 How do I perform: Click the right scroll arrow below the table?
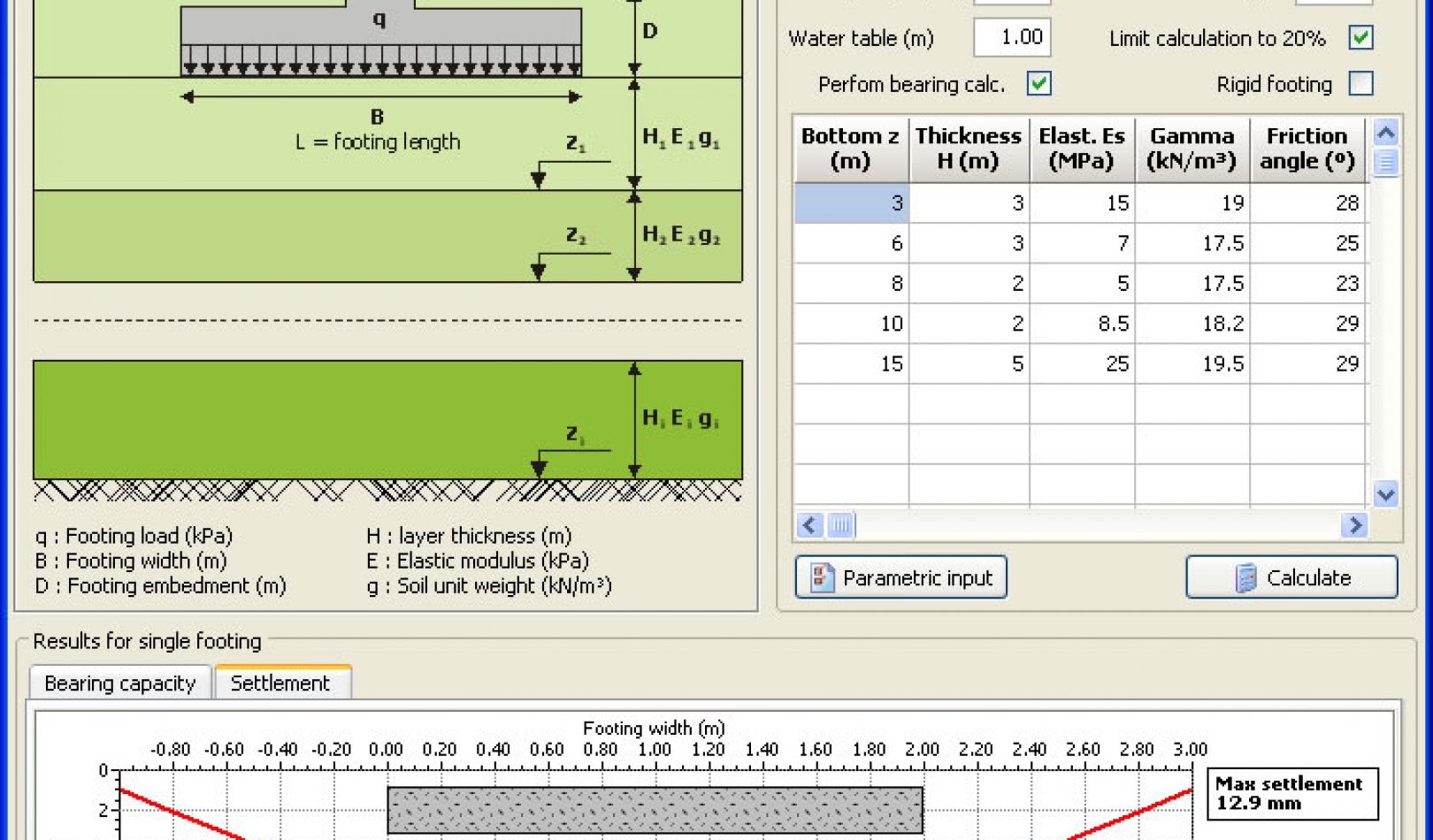point(1354,525)
